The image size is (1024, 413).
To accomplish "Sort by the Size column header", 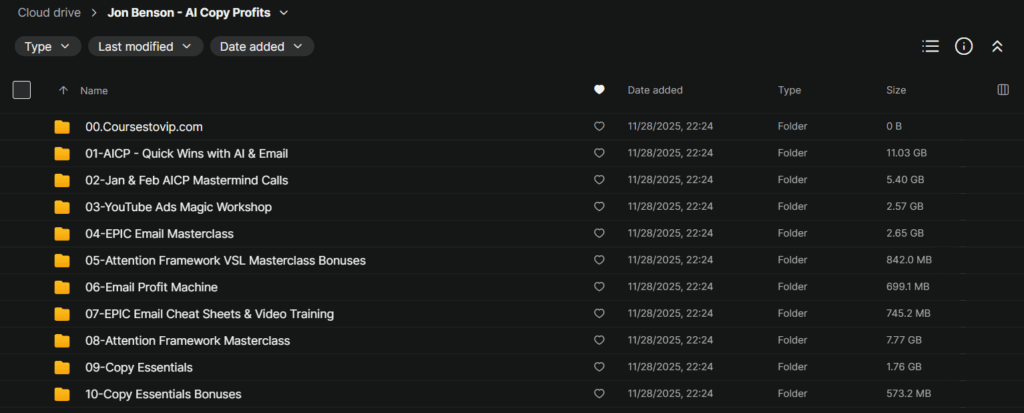I will (896, 90).
